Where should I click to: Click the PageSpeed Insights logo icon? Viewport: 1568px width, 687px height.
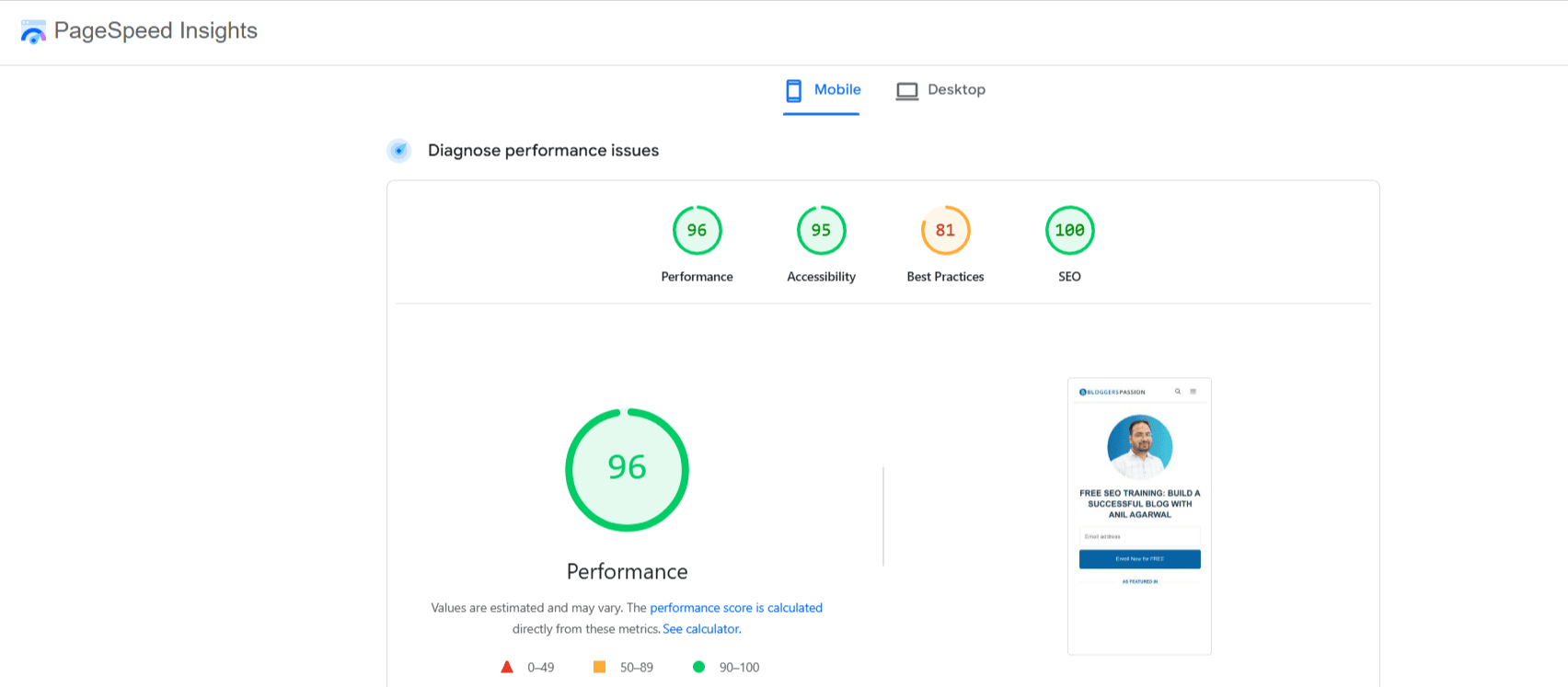[x=33, y=32]
